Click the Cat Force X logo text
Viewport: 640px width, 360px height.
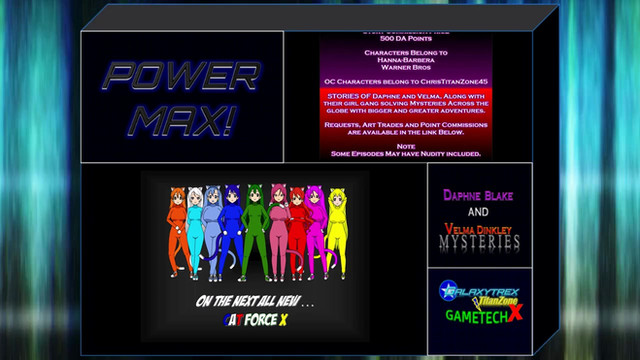point(256,320)
